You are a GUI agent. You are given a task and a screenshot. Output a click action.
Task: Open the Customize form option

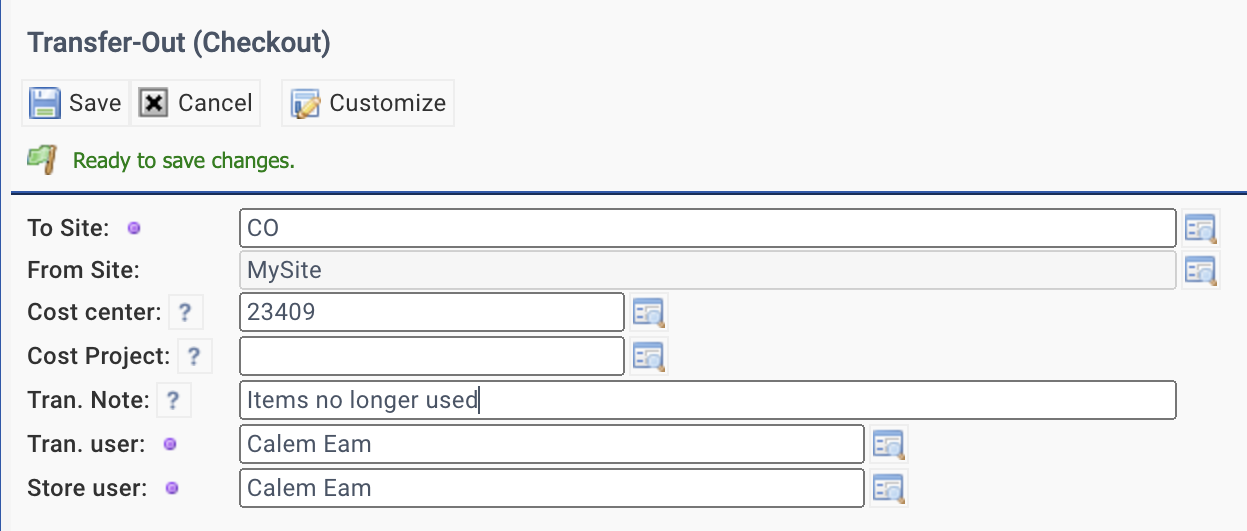(368, 103)
